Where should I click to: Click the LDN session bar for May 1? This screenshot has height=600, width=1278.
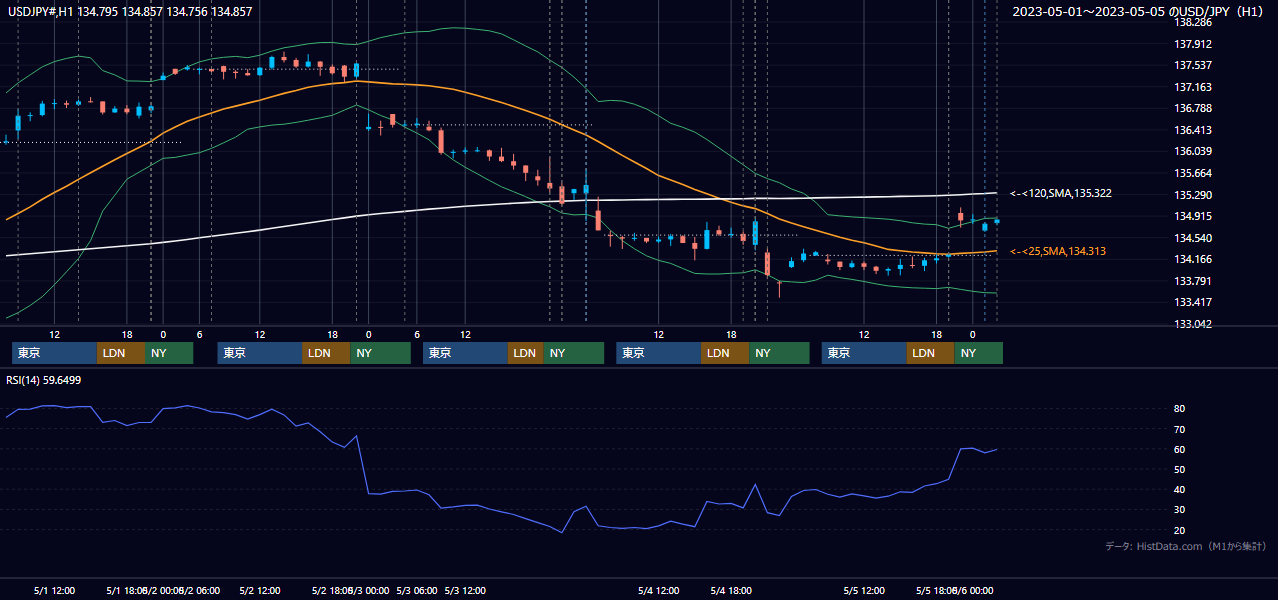tap(122, 353)
